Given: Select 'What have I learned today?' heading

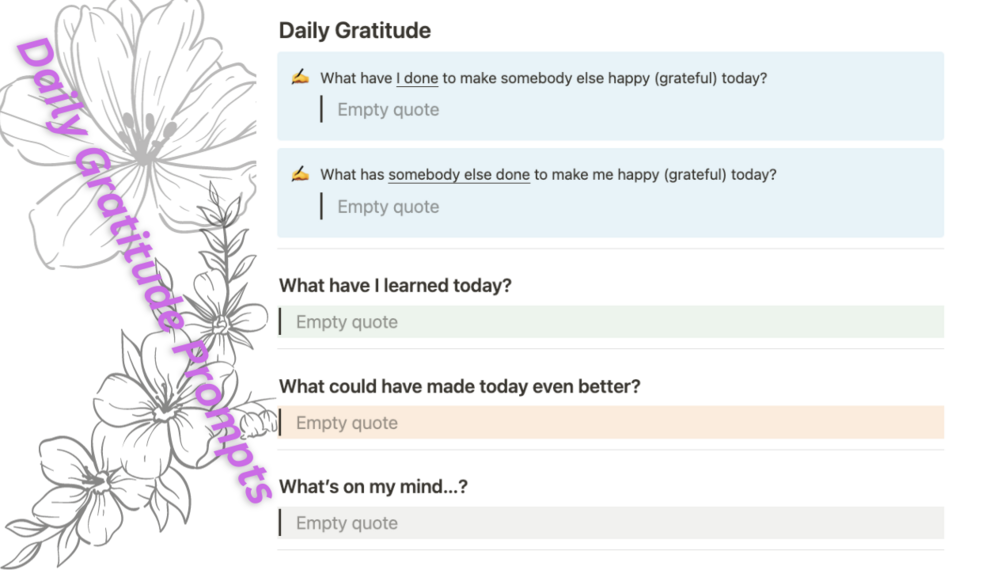Looking at the screenshot, I should pyautogui.click(x=395, y=285).
